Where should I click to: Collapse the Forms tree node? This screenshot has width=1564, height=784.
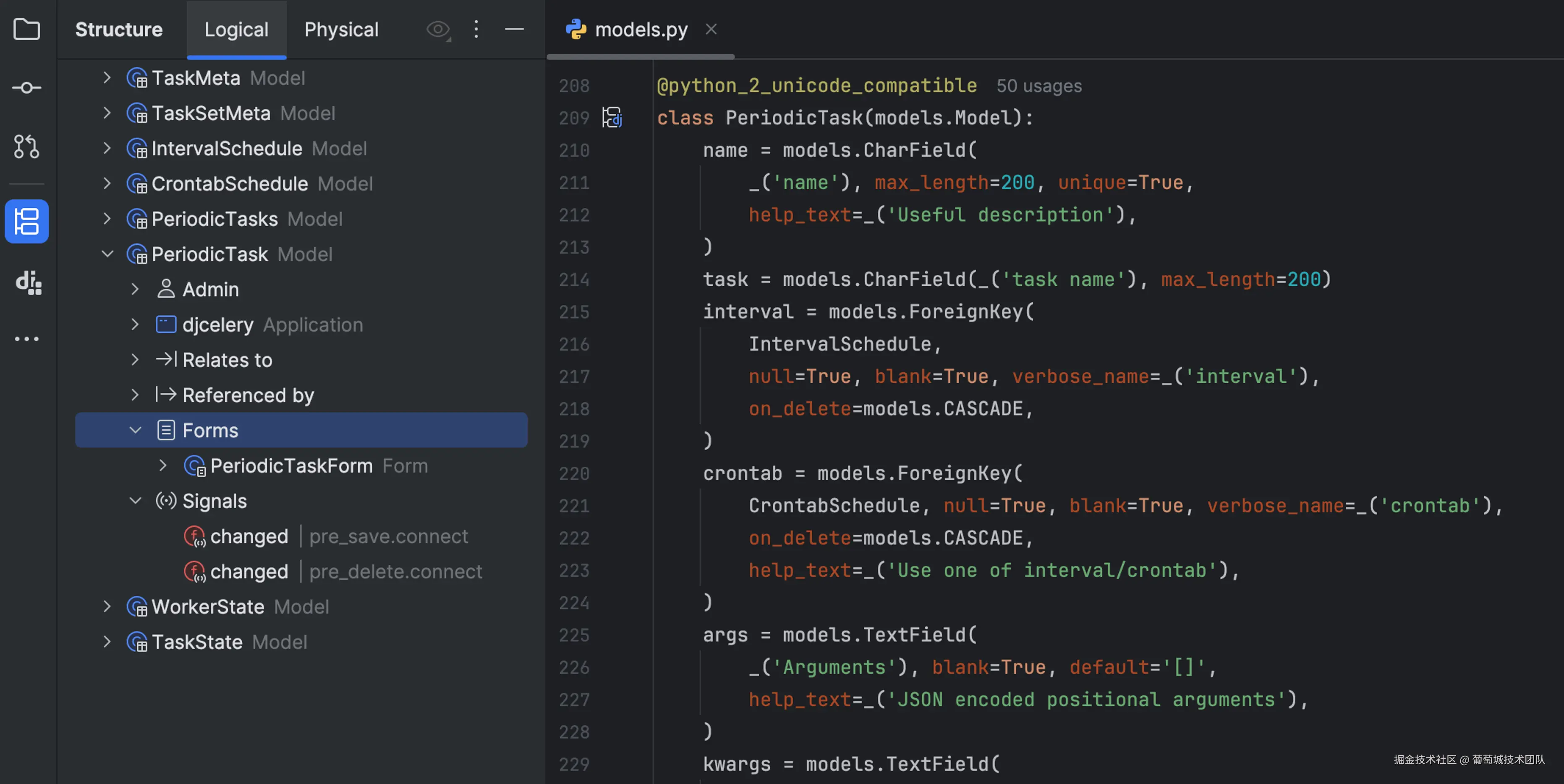click(136, 430)
